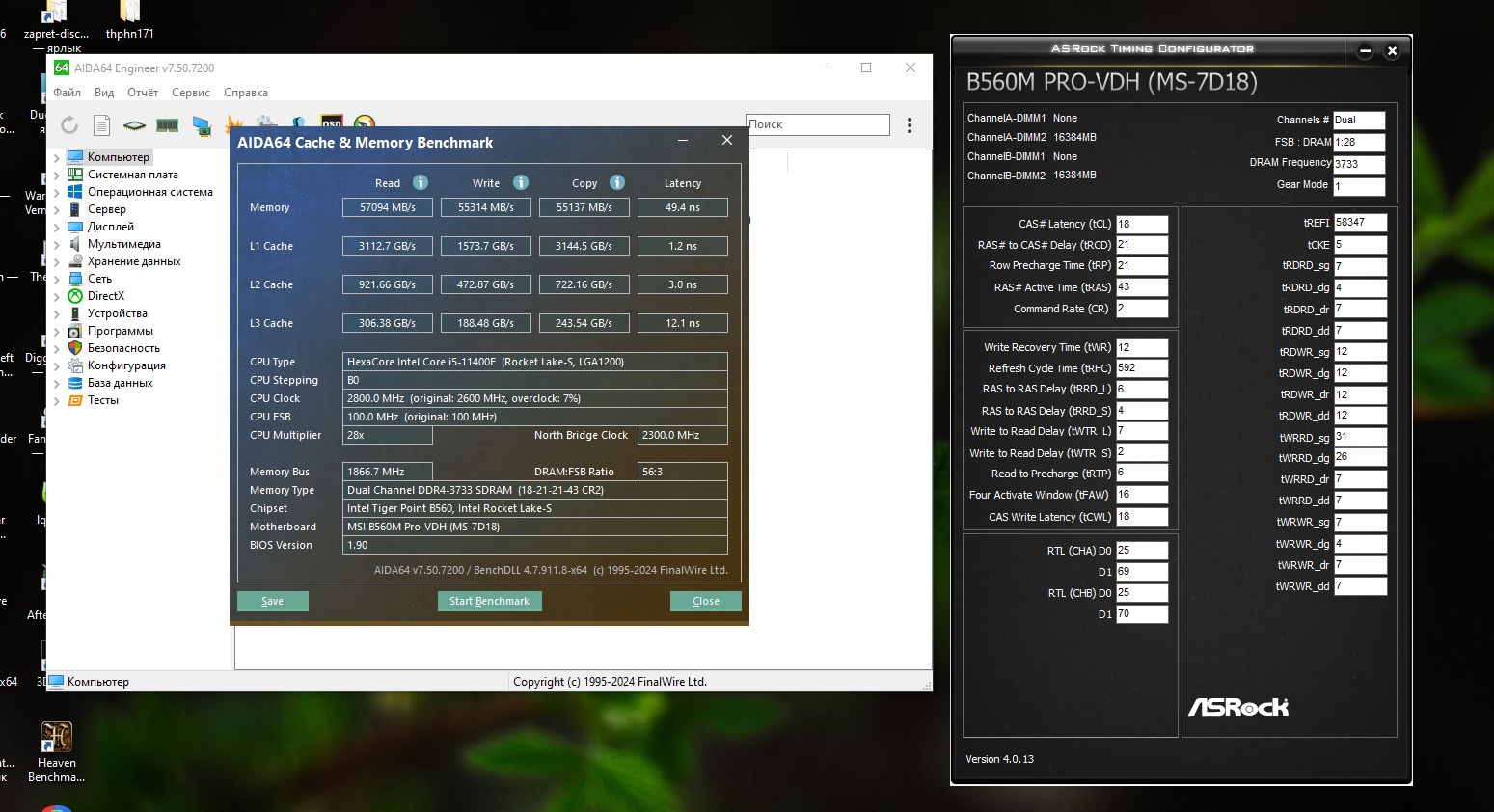
Task: Click the Refresh toolbar icon in AIDA64
Action: coord(69,124)
